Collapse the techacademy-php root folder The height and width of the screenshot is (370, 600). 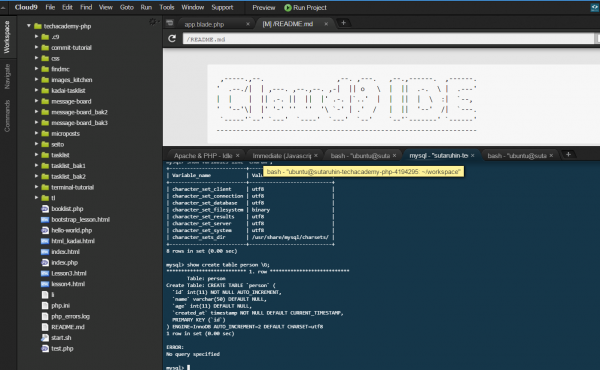29,26
